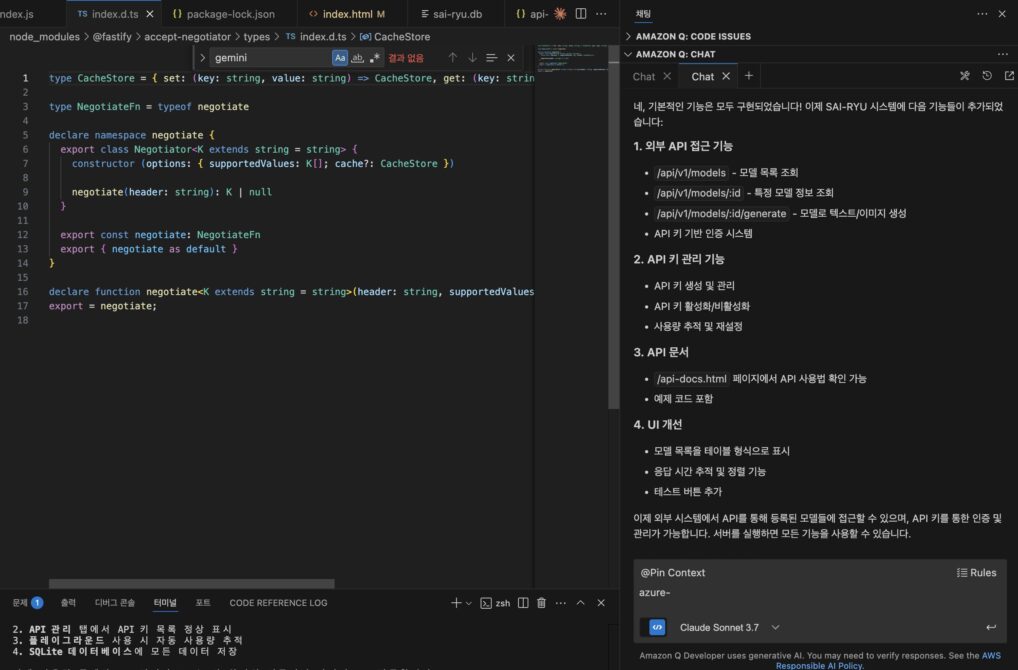Click the /api/v1/models code snippet in chat
Viewport: 1018px width, 670px height.
(x=691, y=173)
